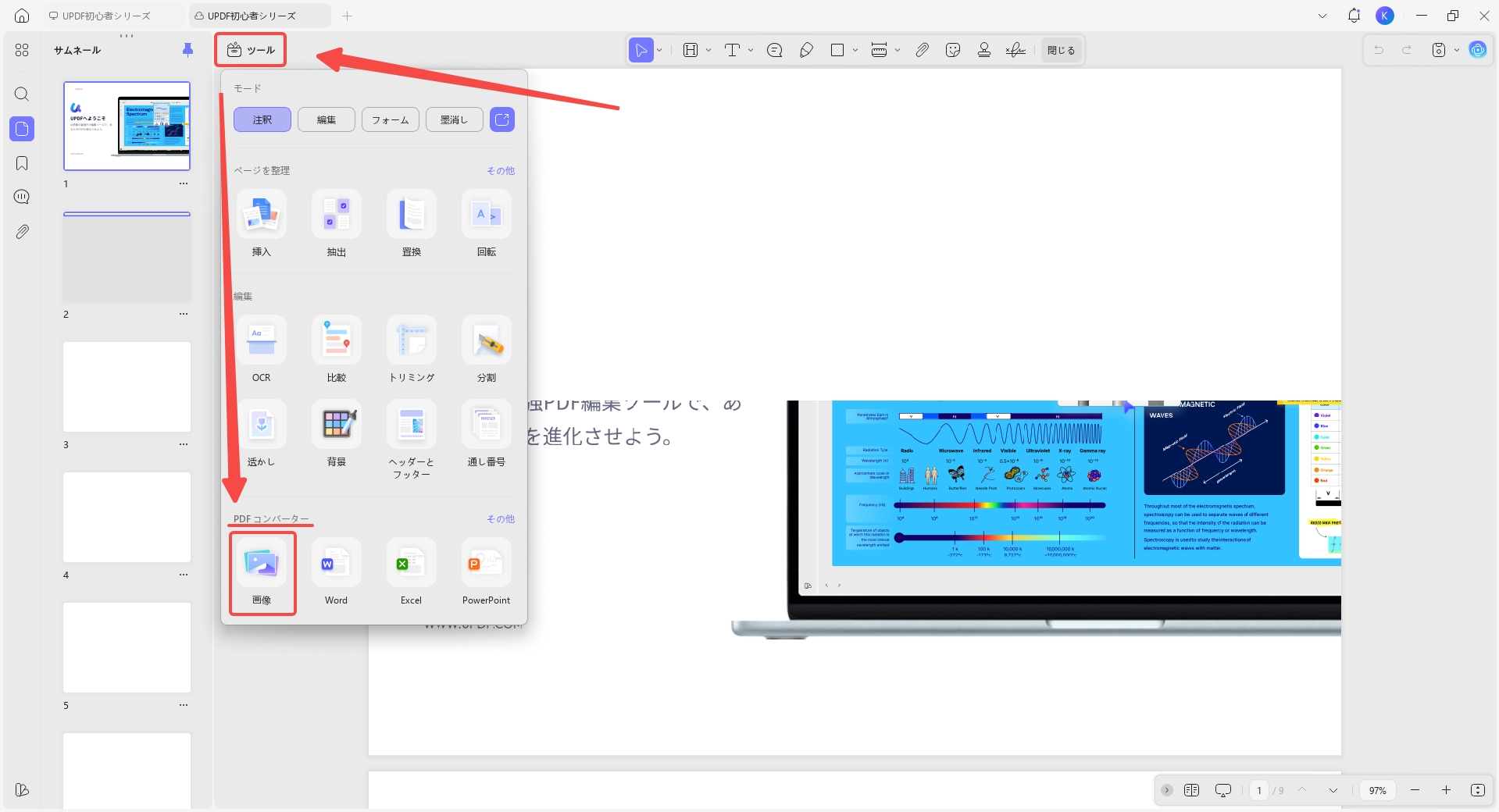This screenshot has height=812, width=1499.
Task: Select the stamp tool
Action: pos(984,50)
